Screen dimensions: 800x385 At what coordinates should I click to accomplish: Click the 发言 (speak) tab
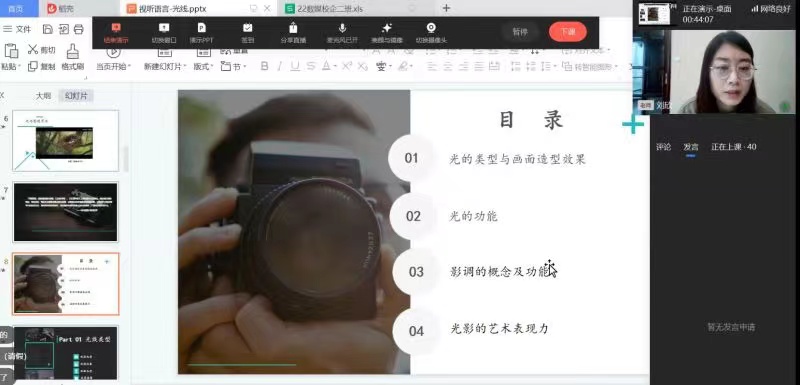coord(691,147)
